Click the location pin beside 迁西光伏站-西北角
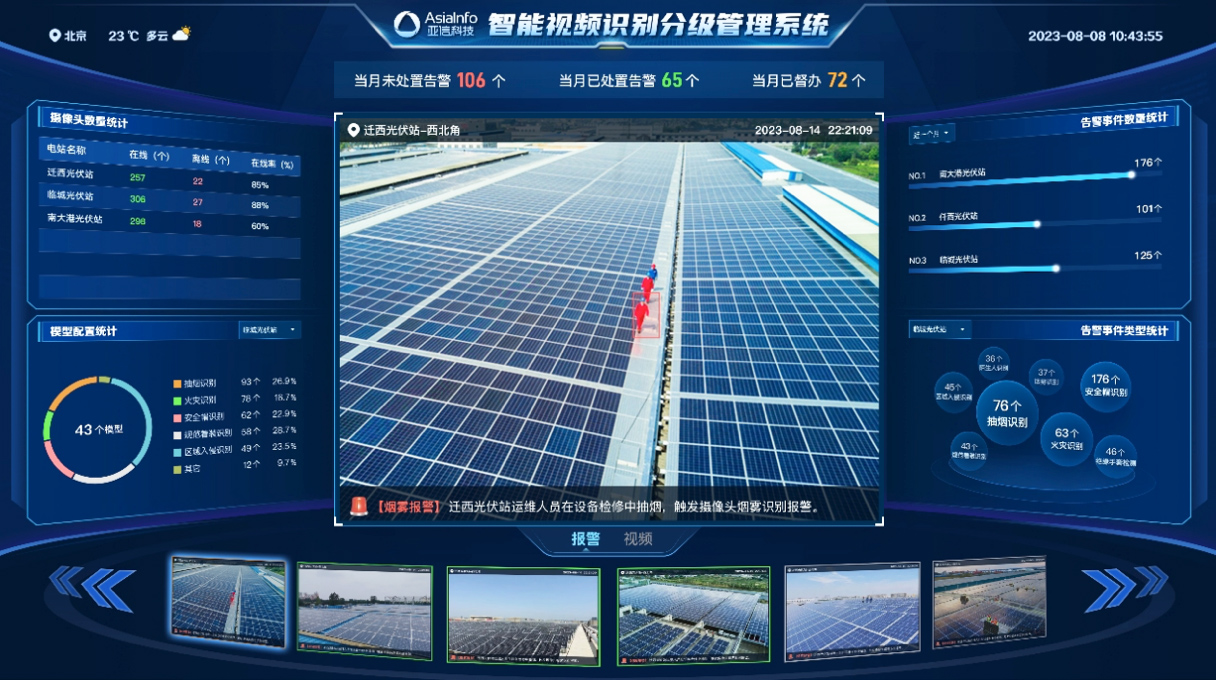Image resolution: width=1216 pixels, height=680 pixels. [353, 130]
